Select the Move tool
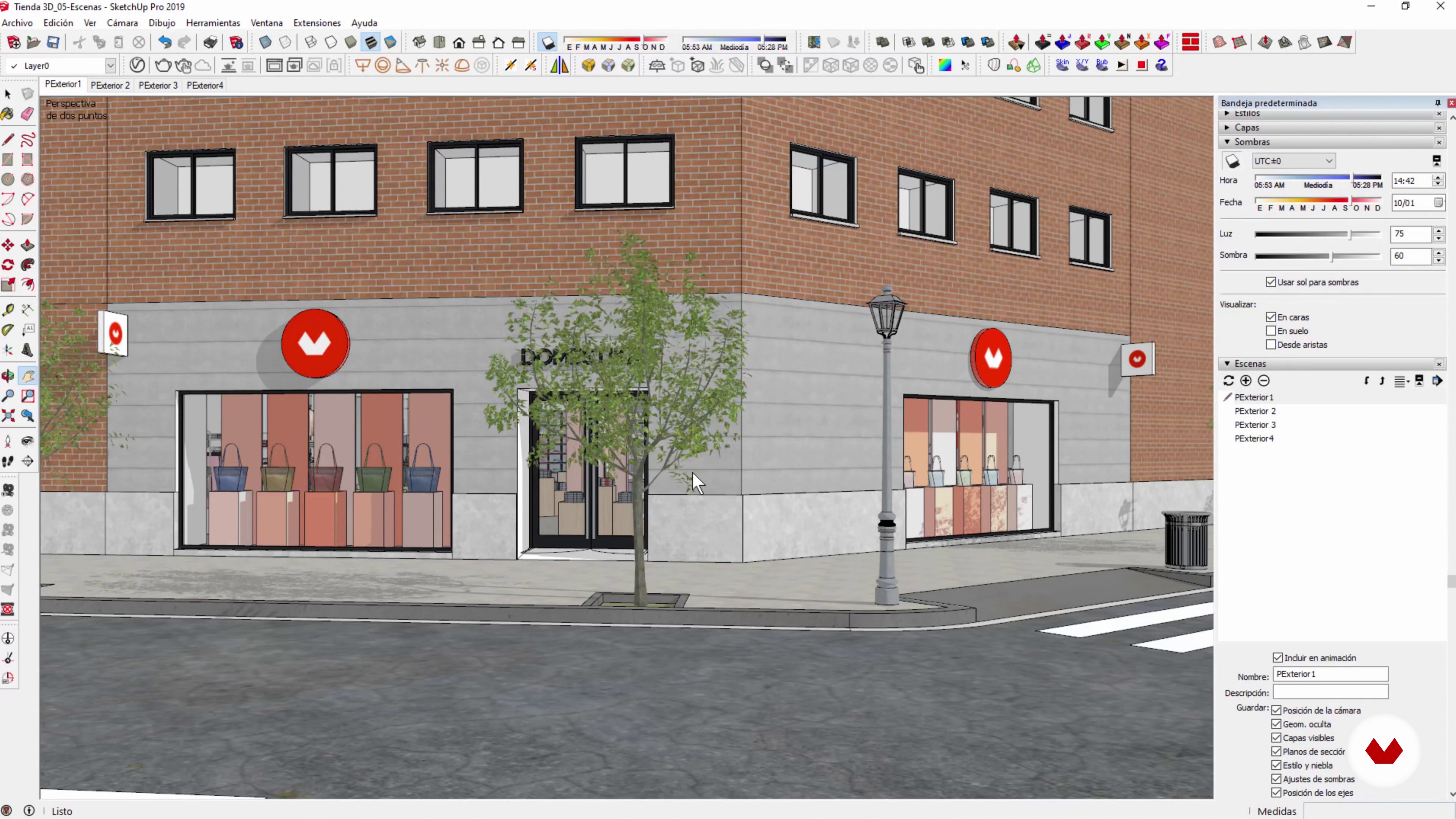1456x819 pixels. pyautogui.click(x=8, y=245)
